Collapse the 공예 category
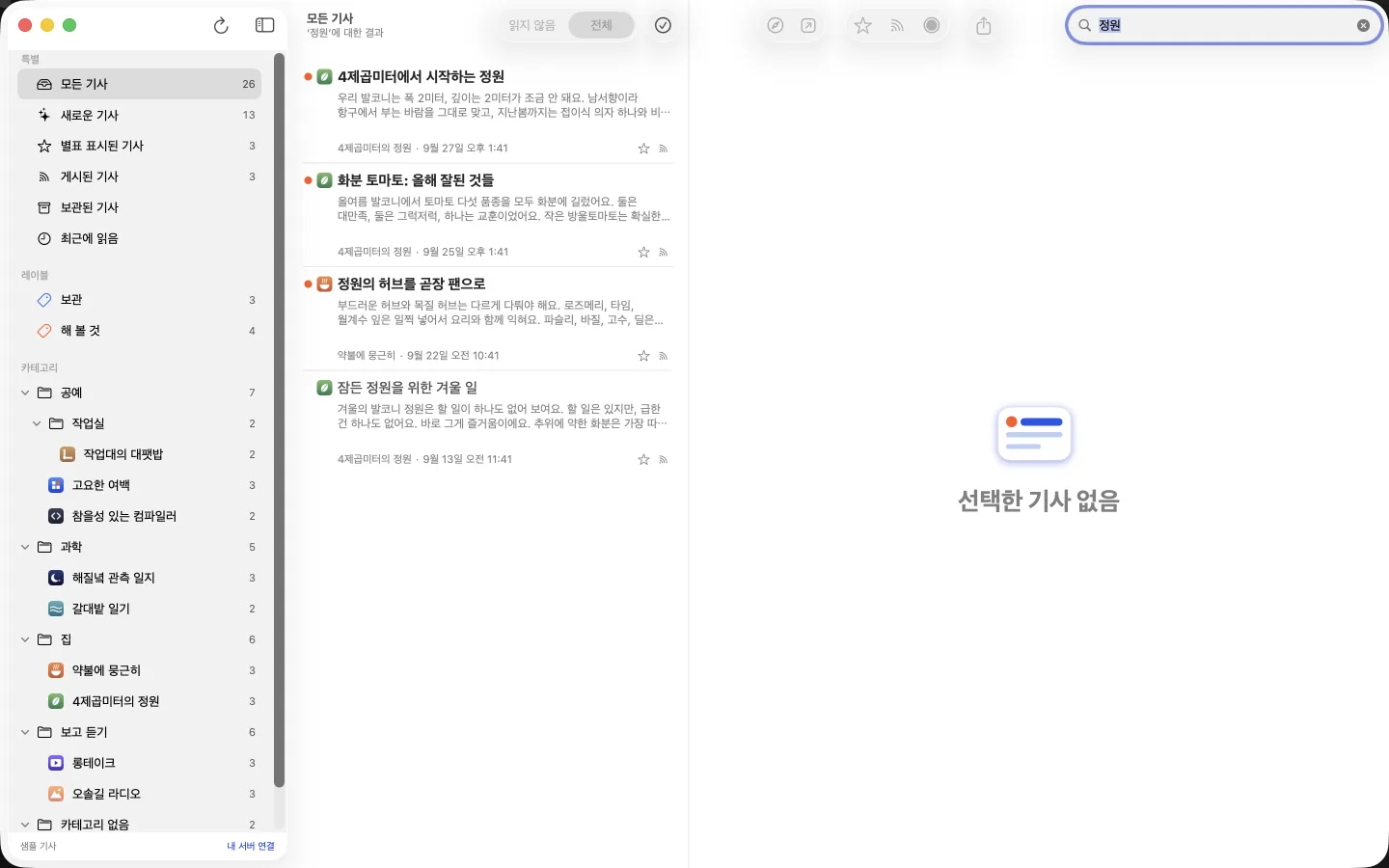The image size is (1389, 868). [25, 393]
